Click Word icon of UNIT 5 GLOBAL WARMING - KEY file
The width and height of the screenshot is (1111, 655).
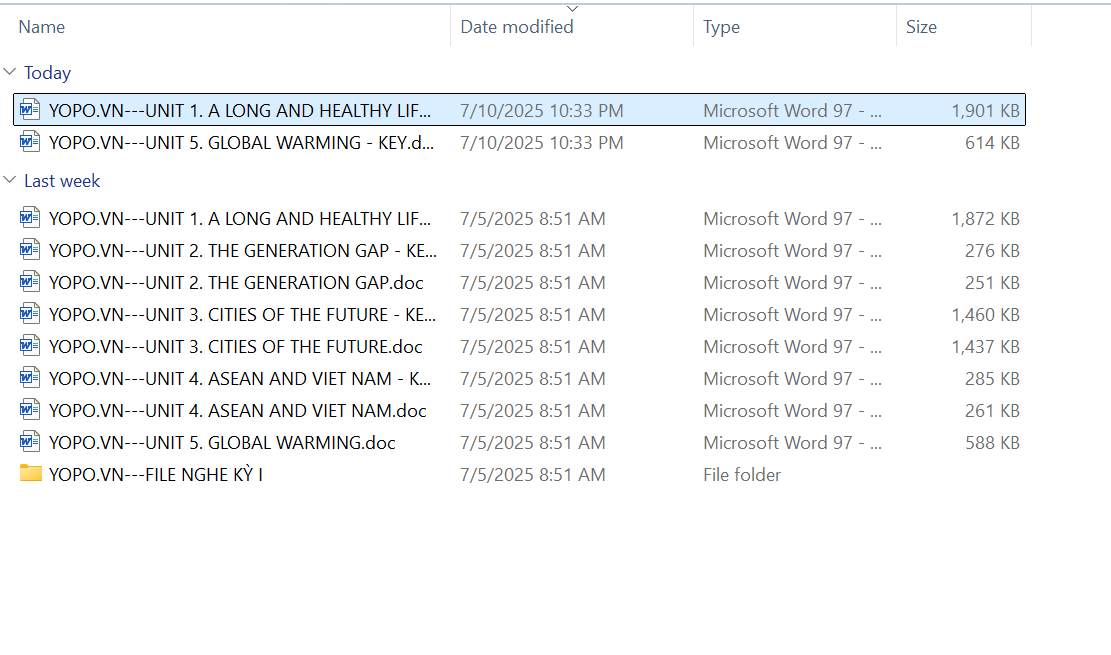tap(30, 143)
